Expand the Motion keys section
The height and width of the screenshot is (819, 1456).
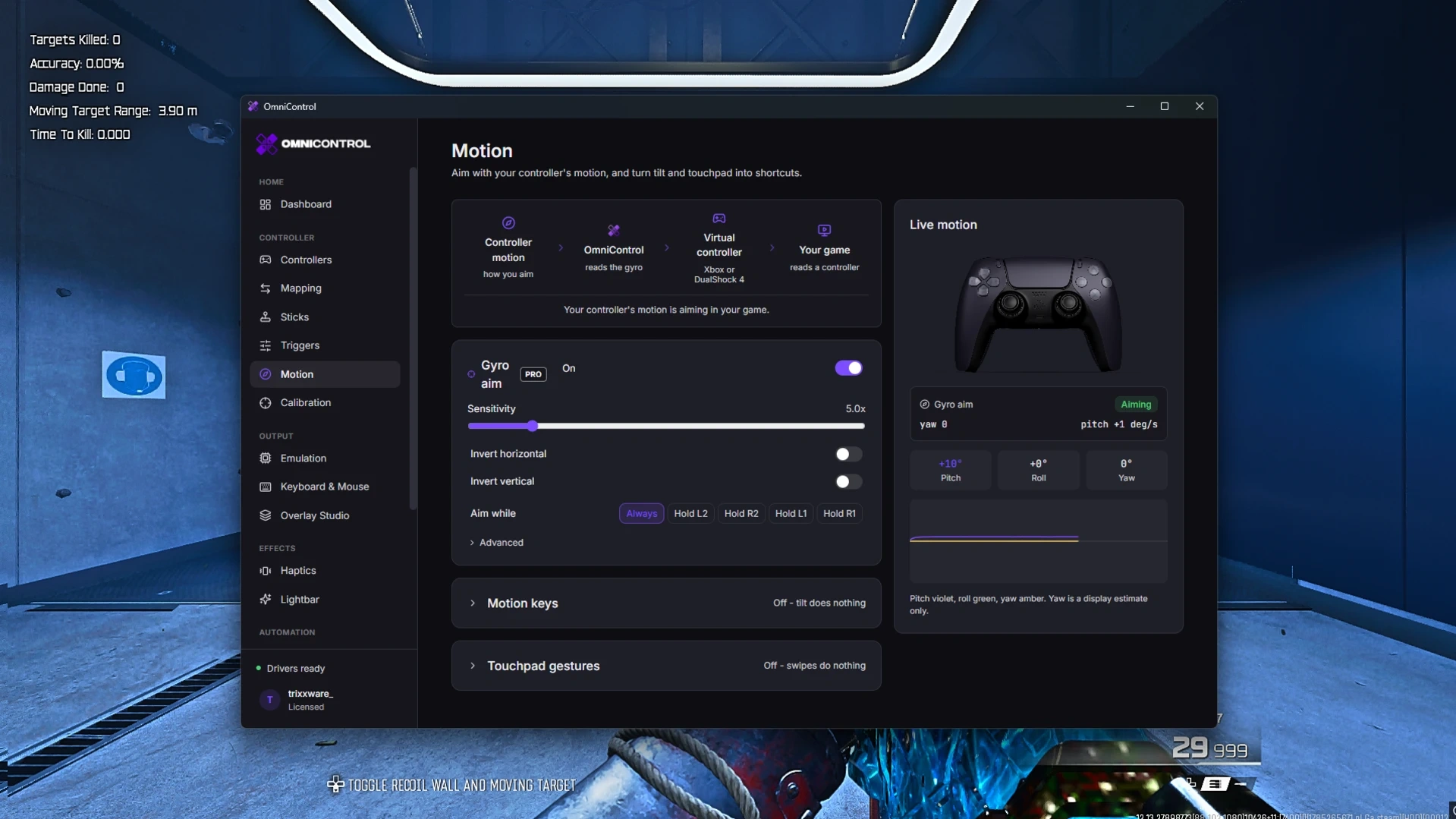point(666,603)
